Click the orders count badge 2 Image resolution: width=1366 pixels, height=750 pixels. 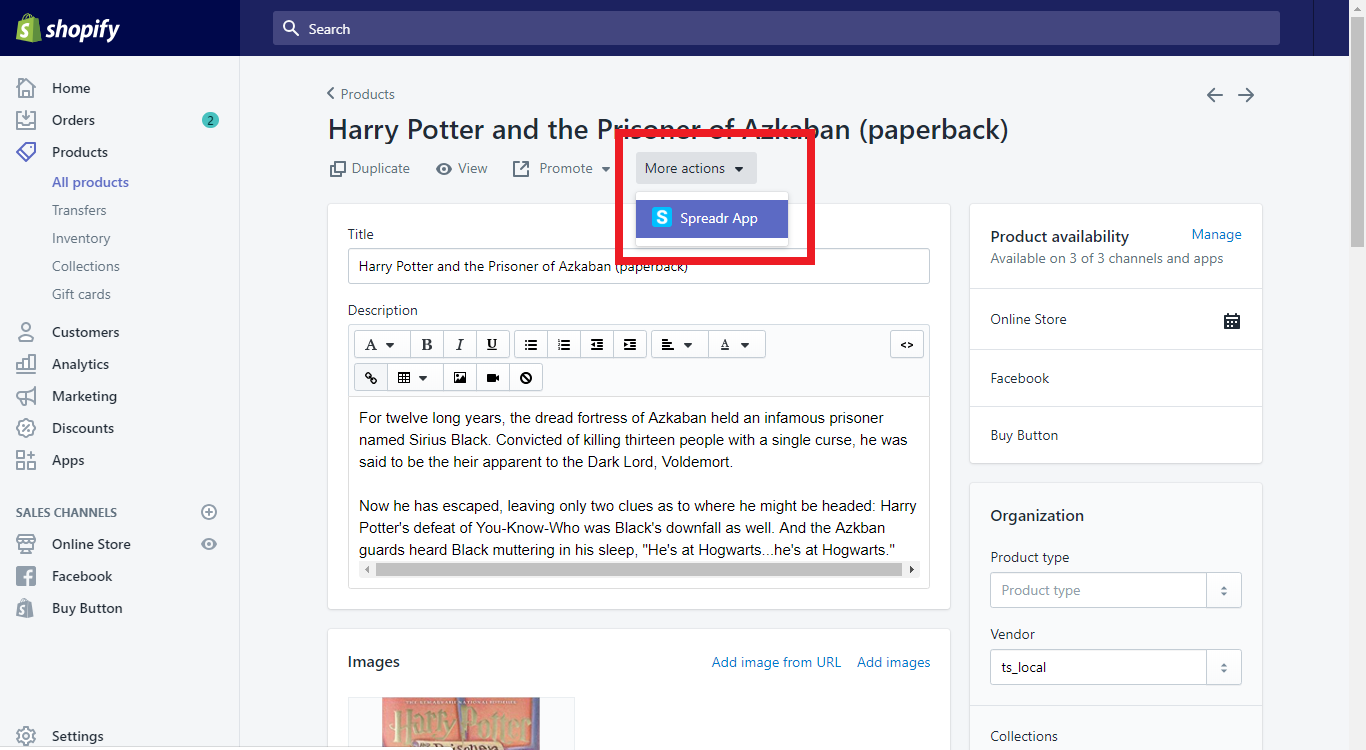coord(210,120)
